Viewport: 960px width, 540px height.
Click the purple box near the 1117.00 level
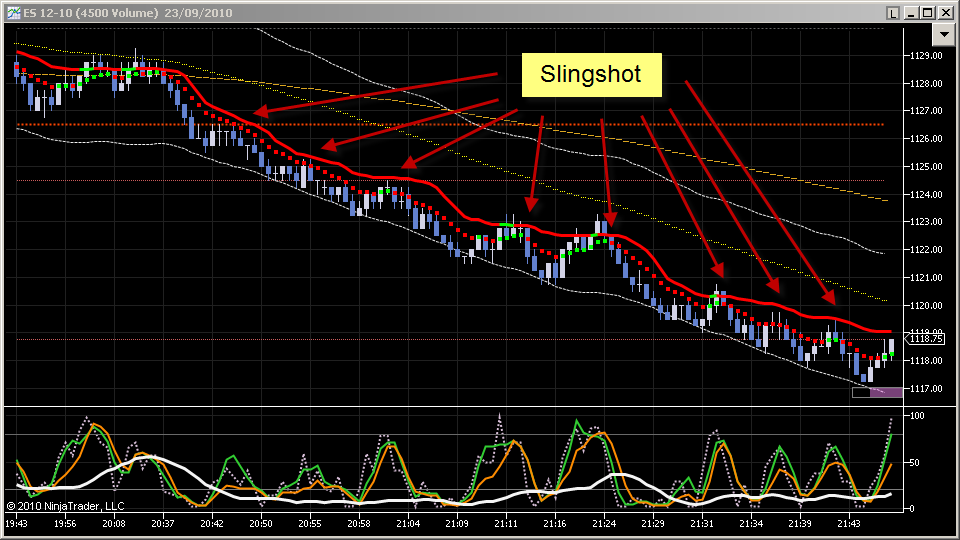click(x=886, y=392)
